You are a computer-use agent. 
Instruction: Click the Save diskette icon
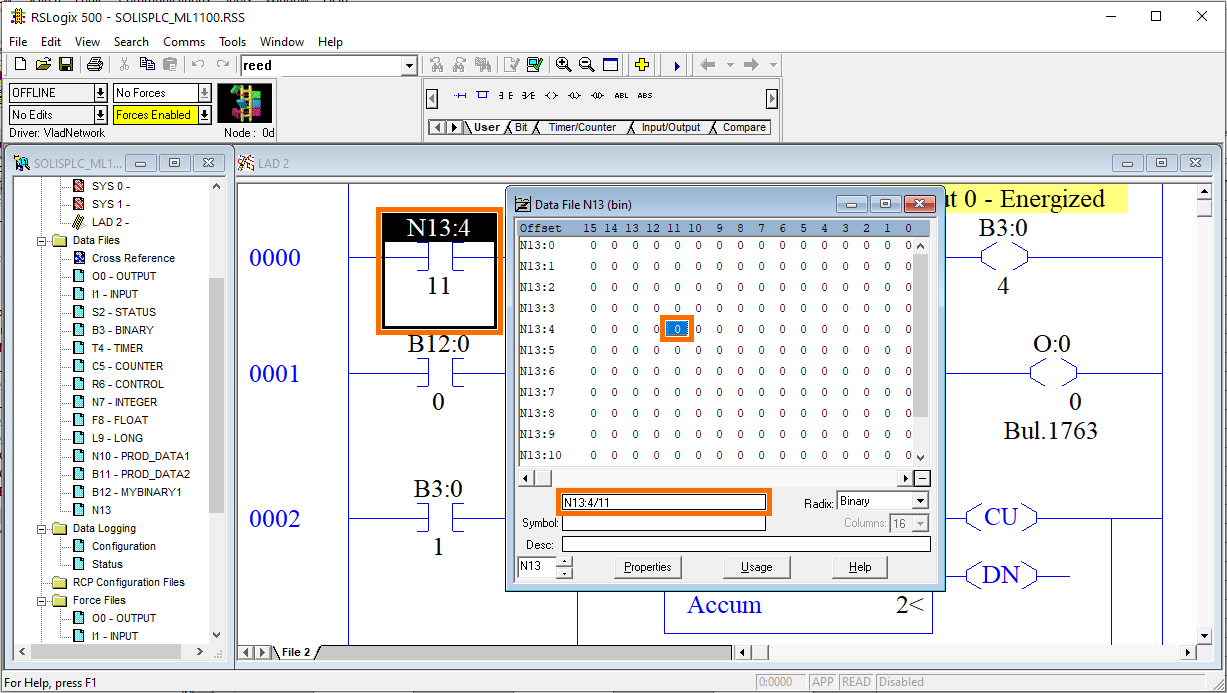pyautogui.click(x=66, y=65)
